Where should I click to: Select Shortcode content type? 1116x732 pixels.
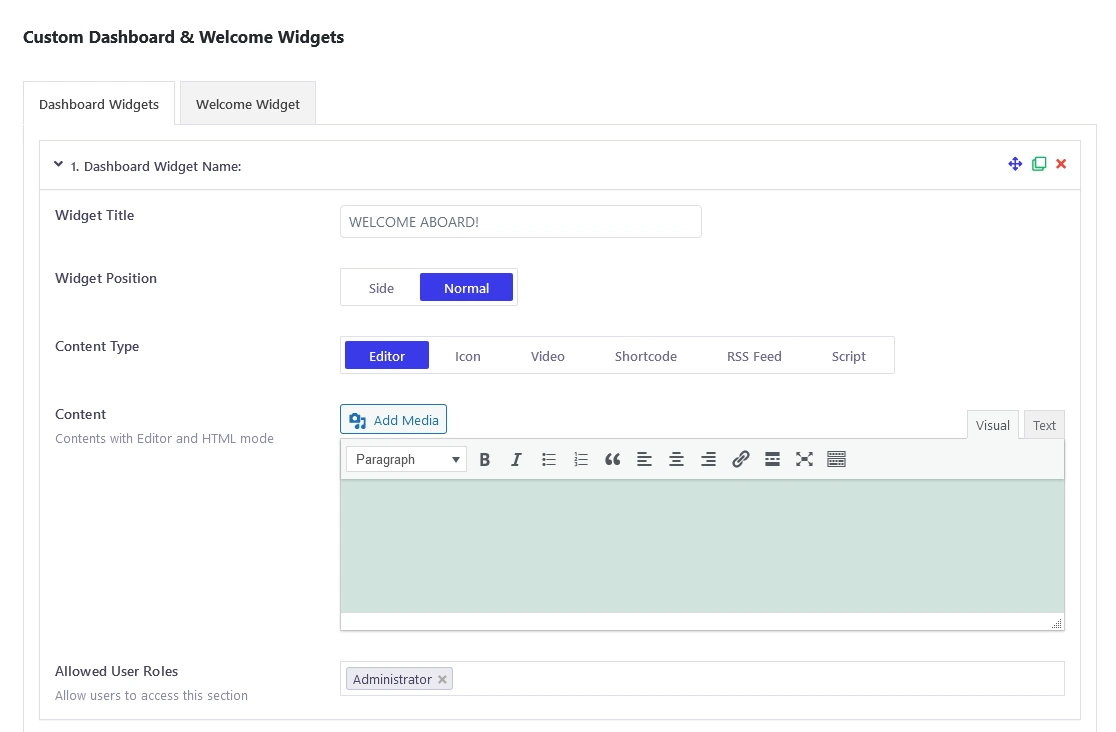[646, 356]
